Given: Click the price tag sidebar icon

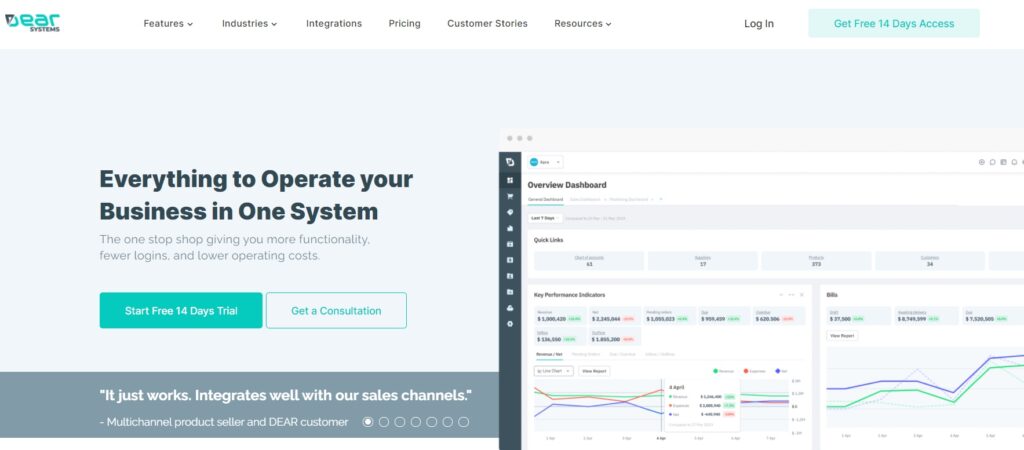Looking at the screenshot, I should pos(510,212).
